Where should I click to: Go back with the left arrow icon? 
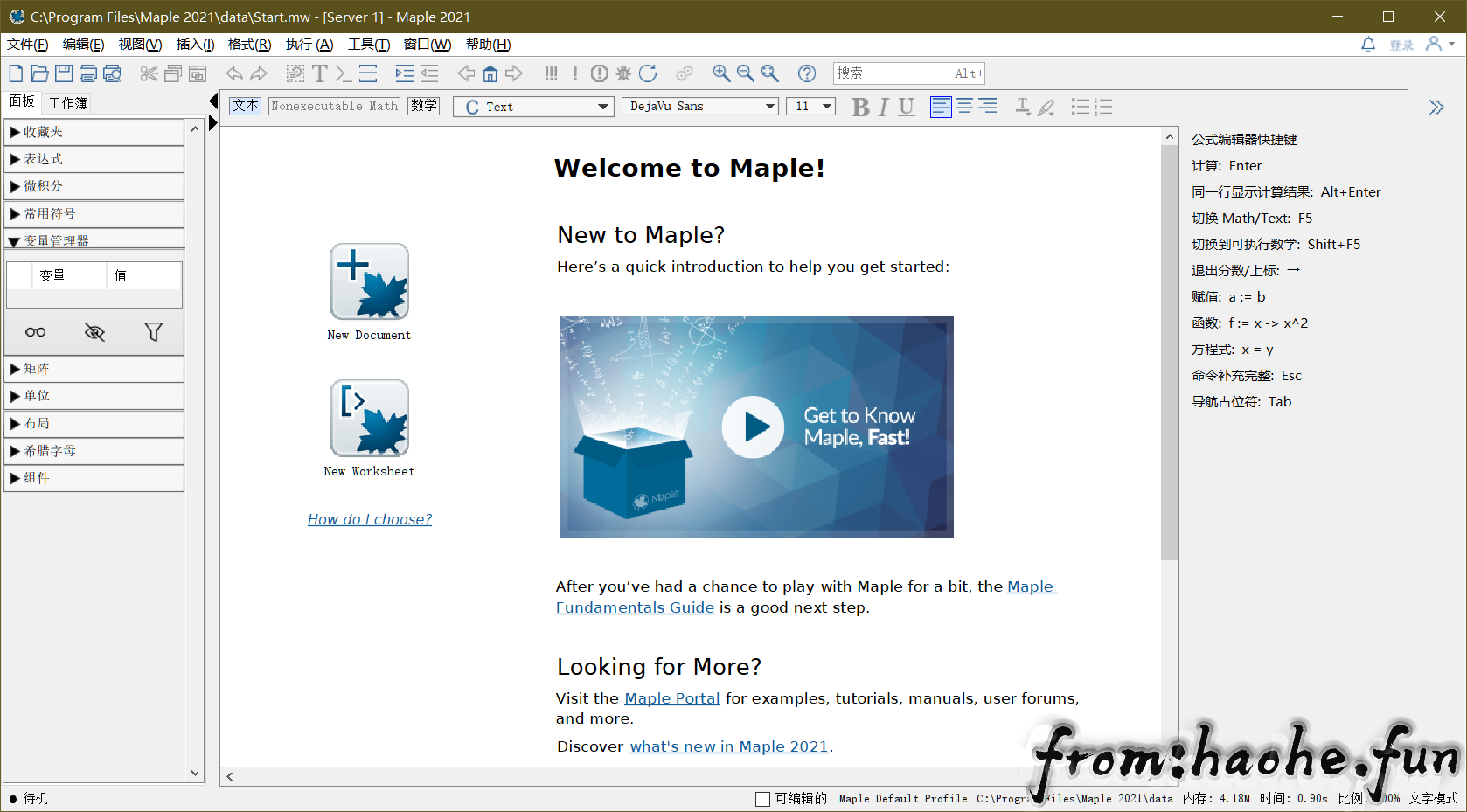coord(466,73)
